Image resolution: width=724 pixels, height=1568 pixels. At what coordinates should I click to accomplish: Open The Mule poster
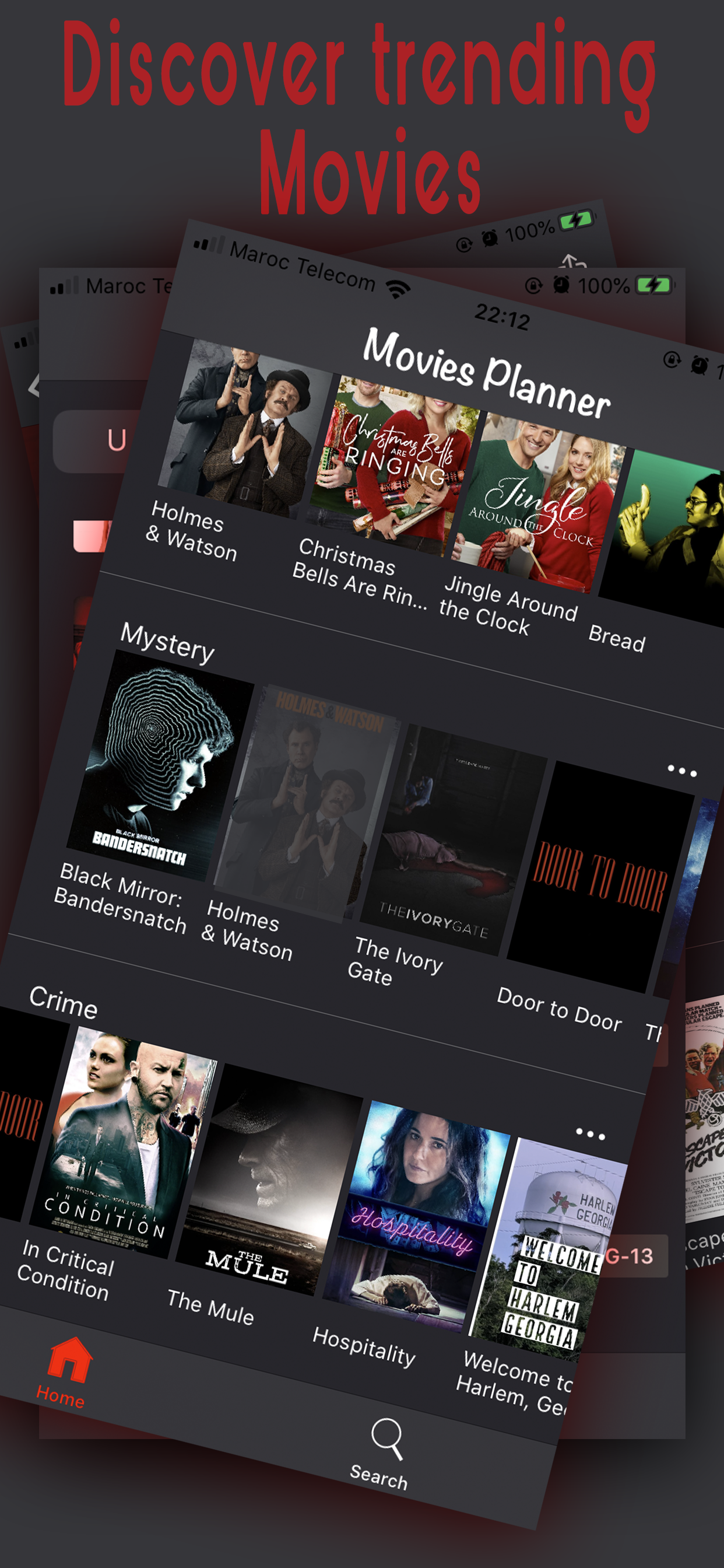click(x=269, y=1179)
